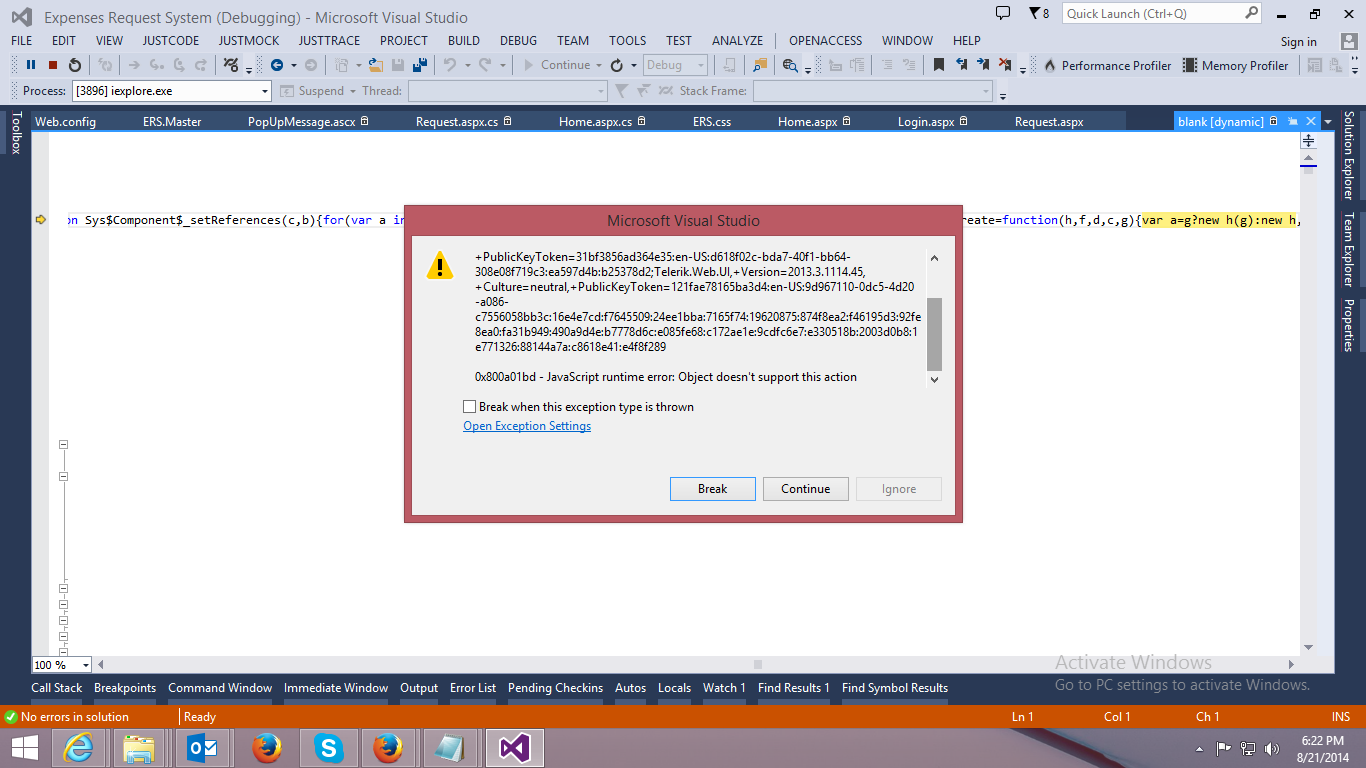Open Internet Explorer from the taskbar
Screen dimensions: 1366x768
[x=78, y=747]
